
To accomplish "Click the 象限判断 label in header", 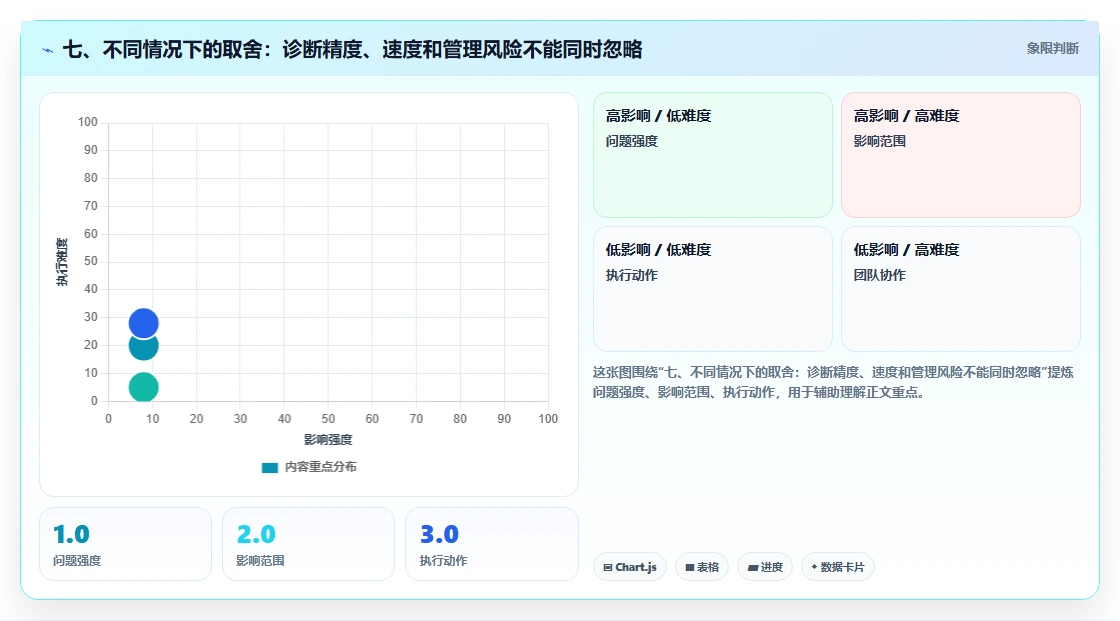I will (x=1052, y=49).
